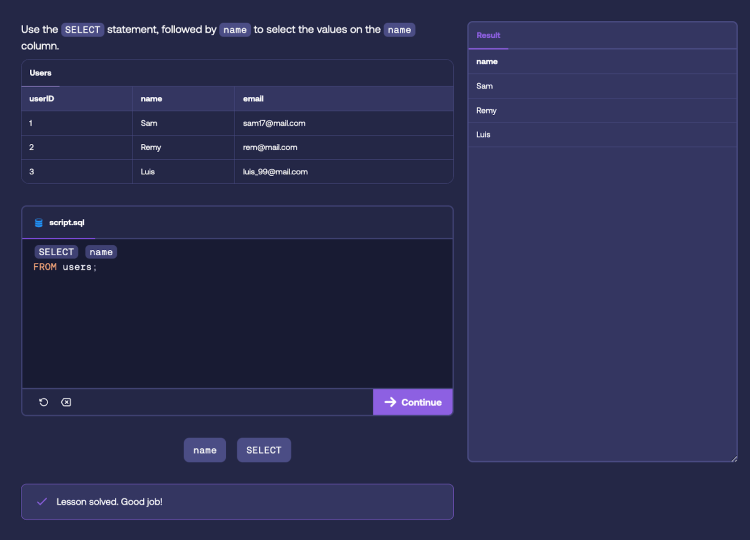Switch to the Result tab
750x540 pixels.
pyautogui.click(x=488, y=35)
